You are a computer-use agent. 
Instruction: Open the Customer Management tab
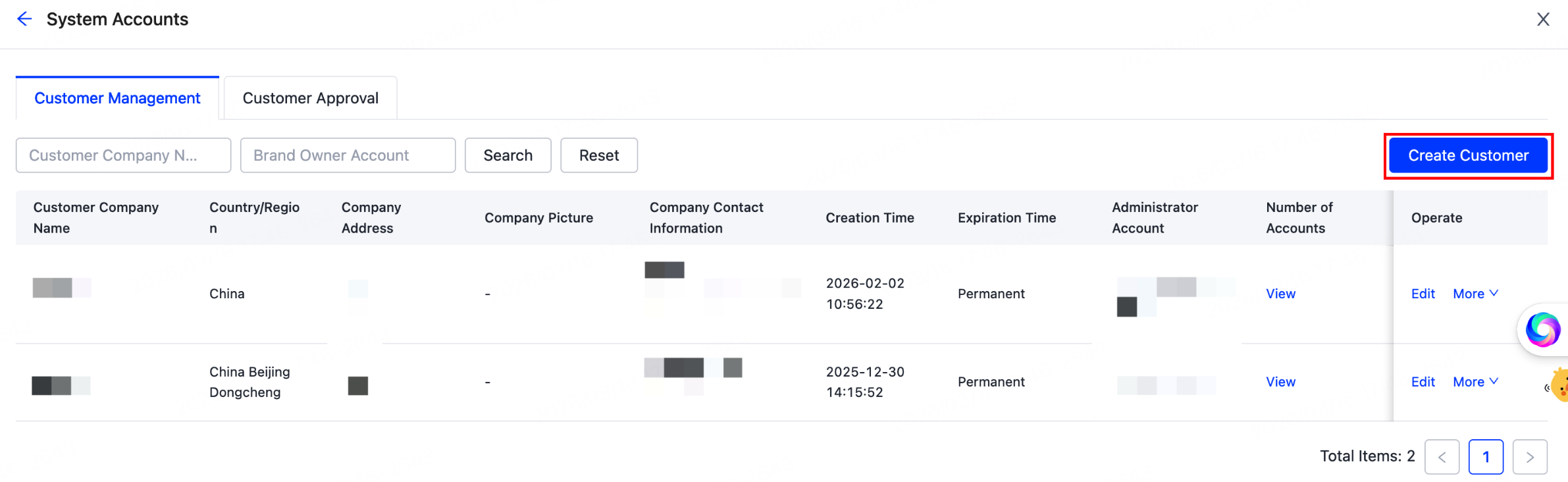coord(117,97)
